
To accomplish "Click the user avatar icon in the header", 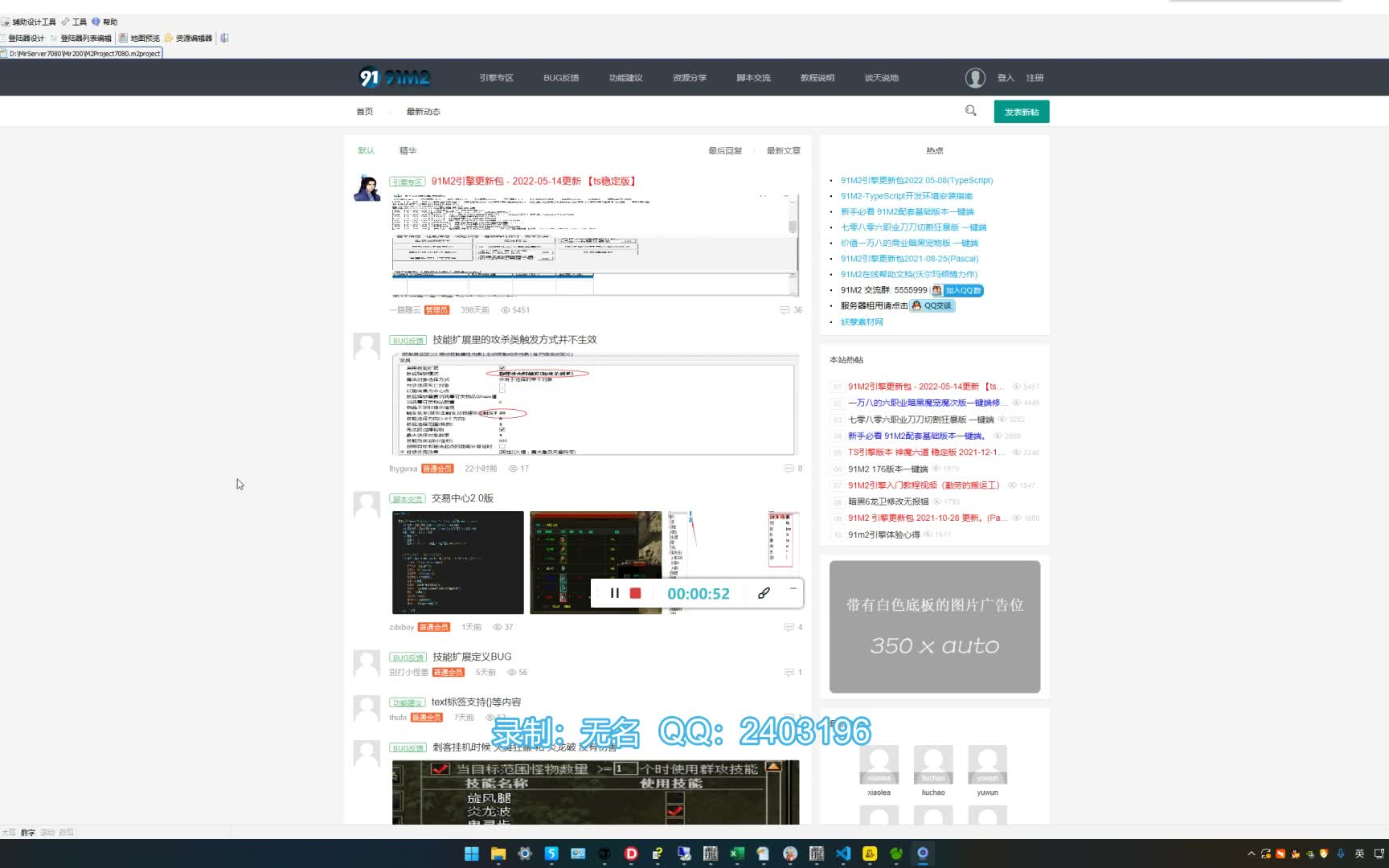I will 975,78.
